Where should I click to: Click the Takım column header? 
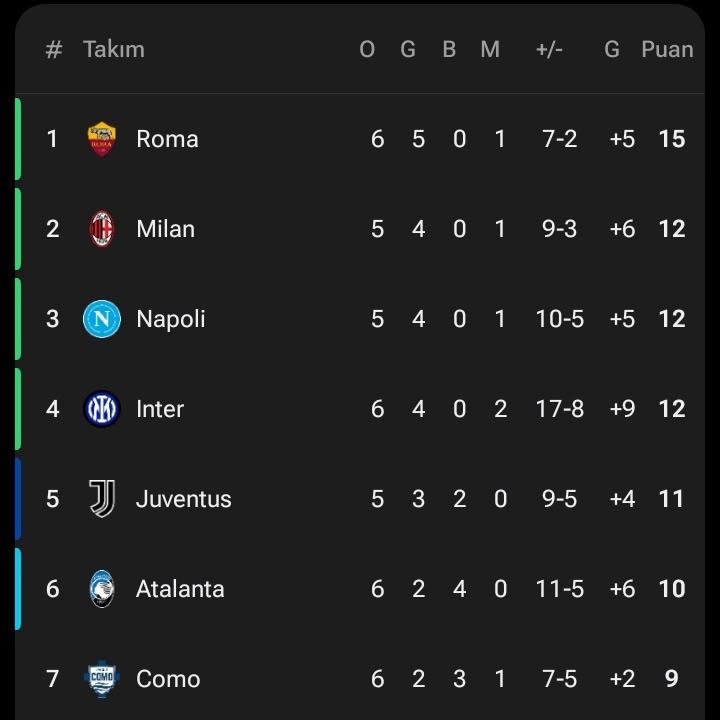114,49
